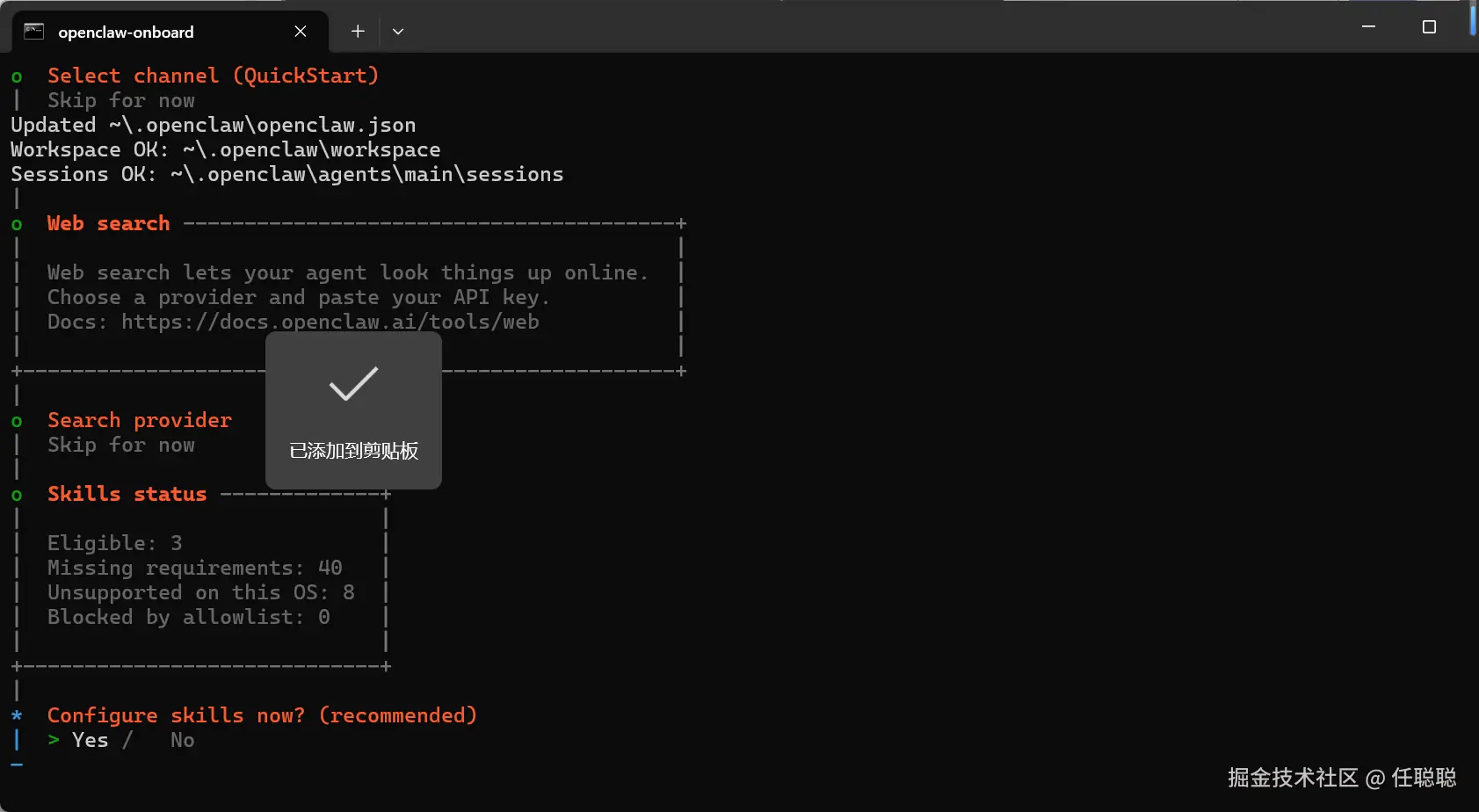This screenshot has width=1479, height=812.
Task: Choose the No option for configuring skills
Action: point(182,740)
